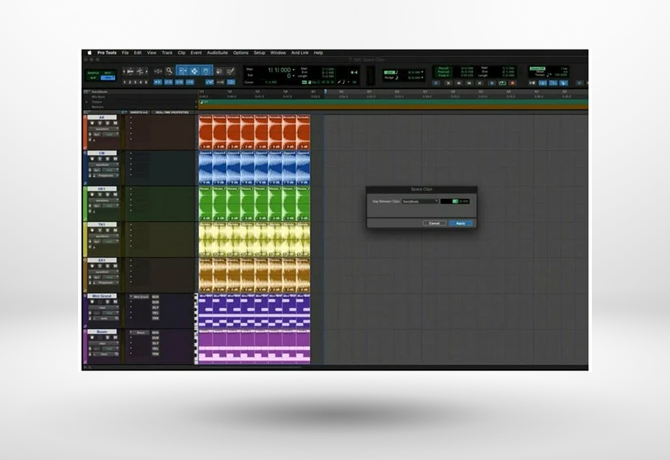Screen dimensions: 670x460
Task: Toggle Pre-roll in the transport
Action: pyautogui.click(x=444, y=67)
